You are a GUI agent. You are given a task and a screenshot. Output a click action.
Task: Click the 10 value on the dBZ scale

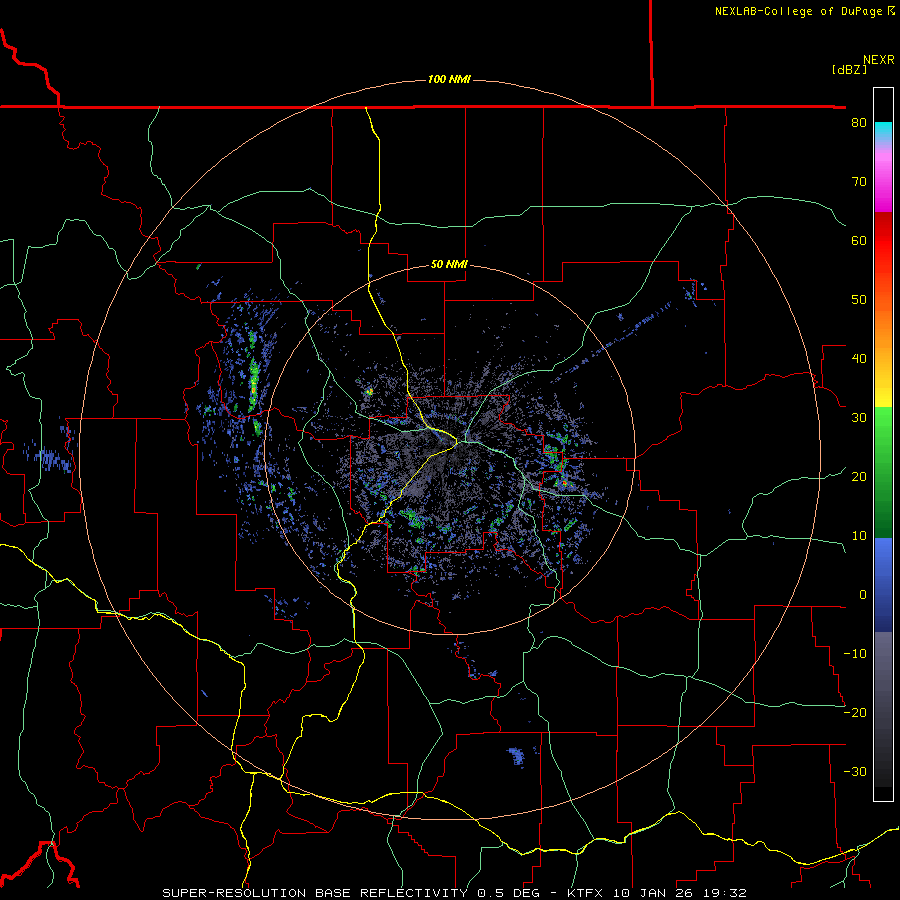pos(859,536)
